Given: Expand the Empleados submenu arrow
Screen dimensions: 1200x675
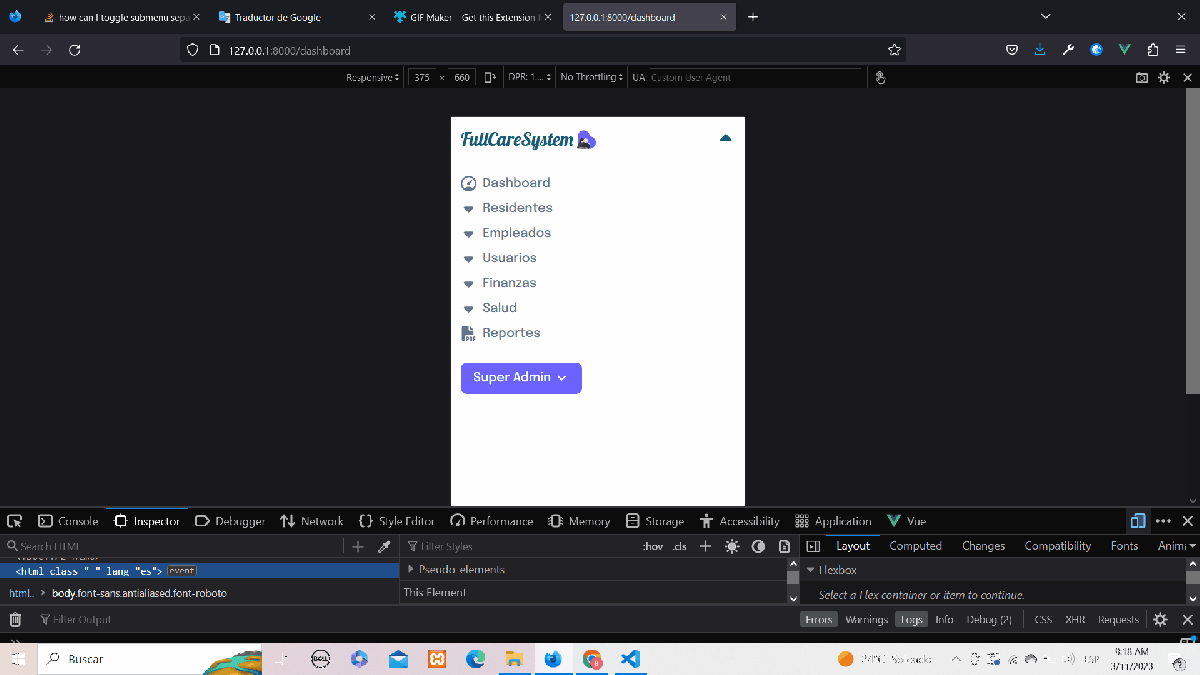Looking at the screenshot, I should 468,234.
